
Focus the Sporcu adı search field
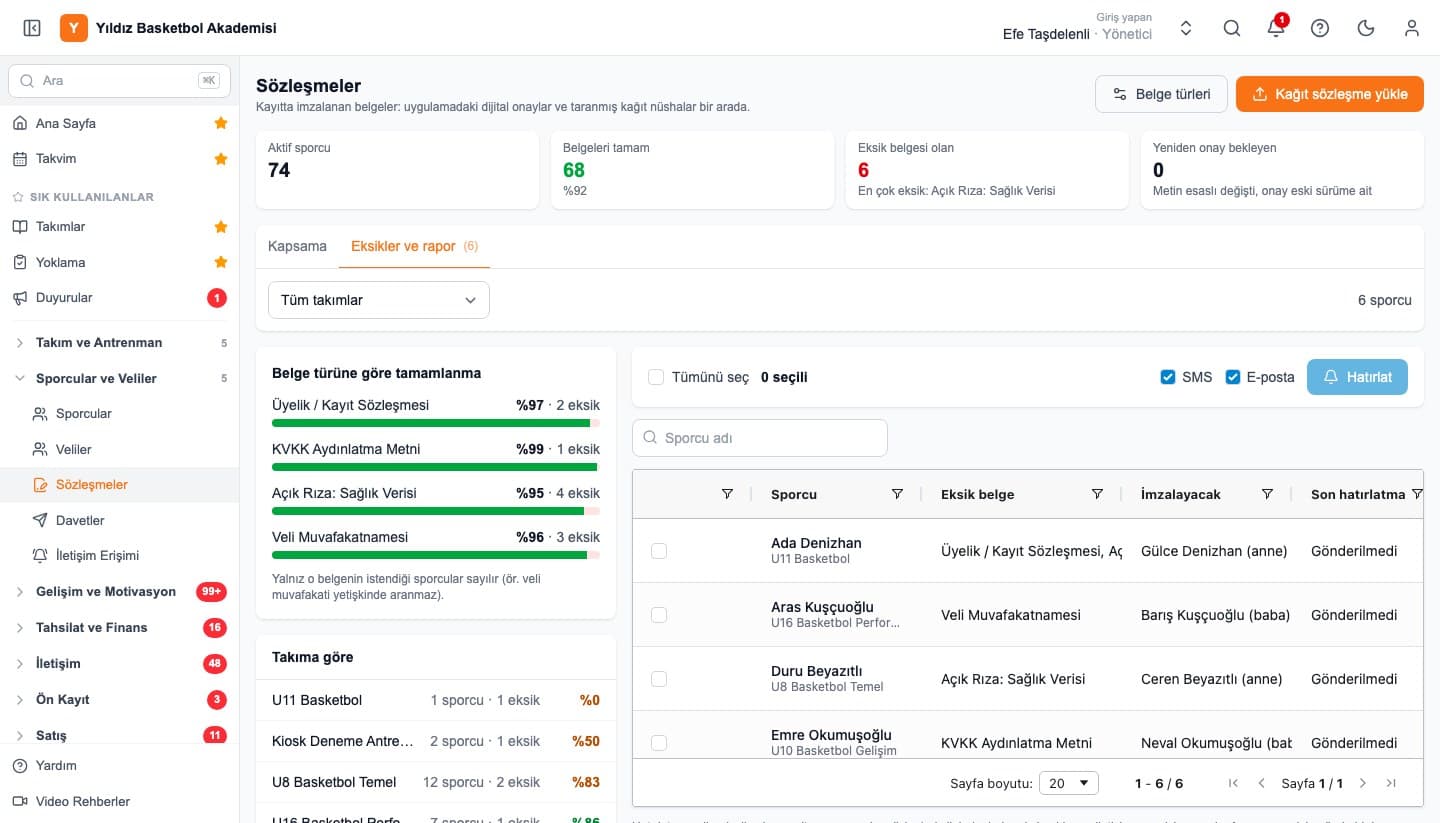(x=760, y=438)
